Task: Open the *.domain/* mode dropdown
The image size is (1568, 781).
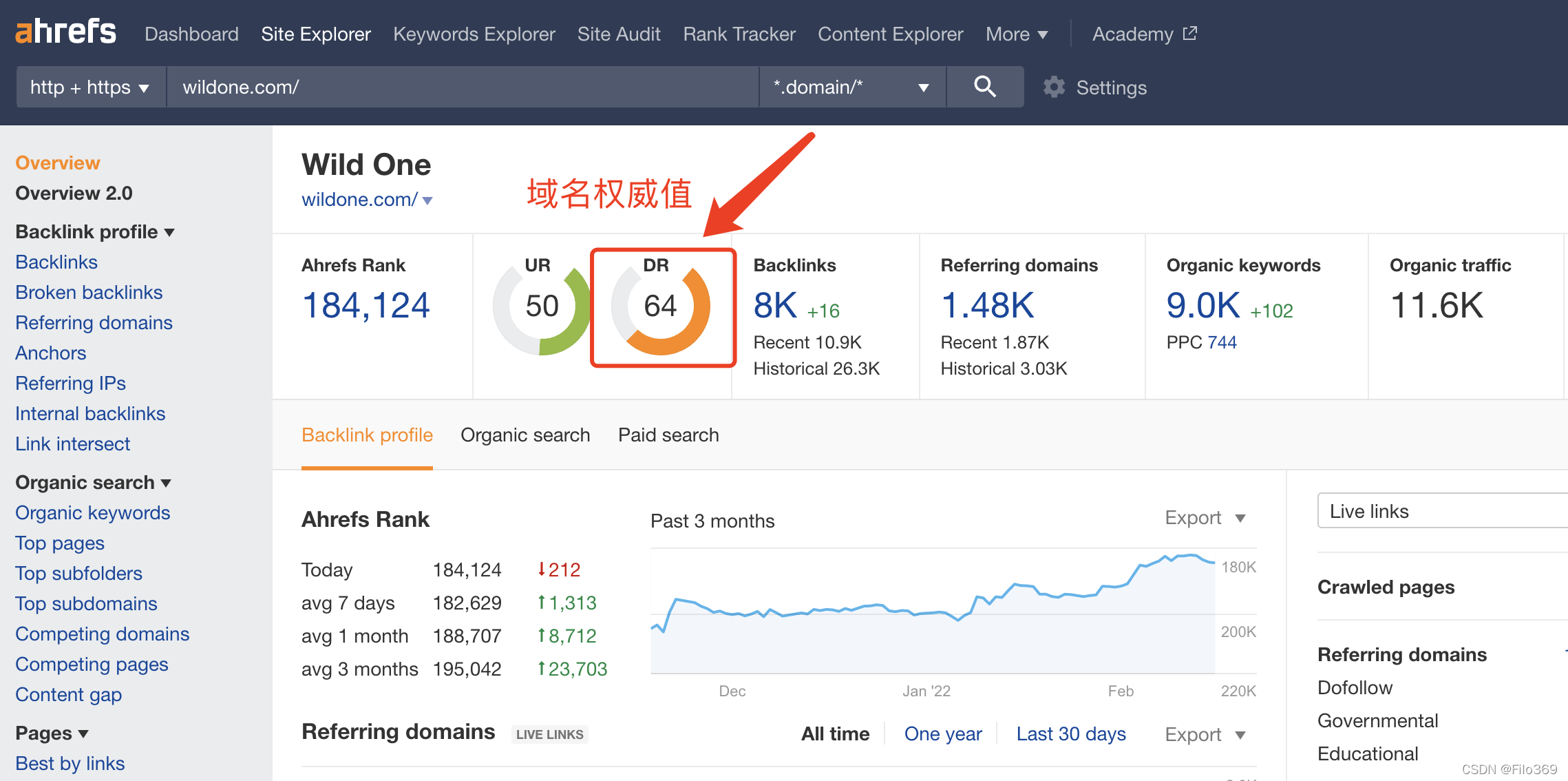Action: point(851,87)
